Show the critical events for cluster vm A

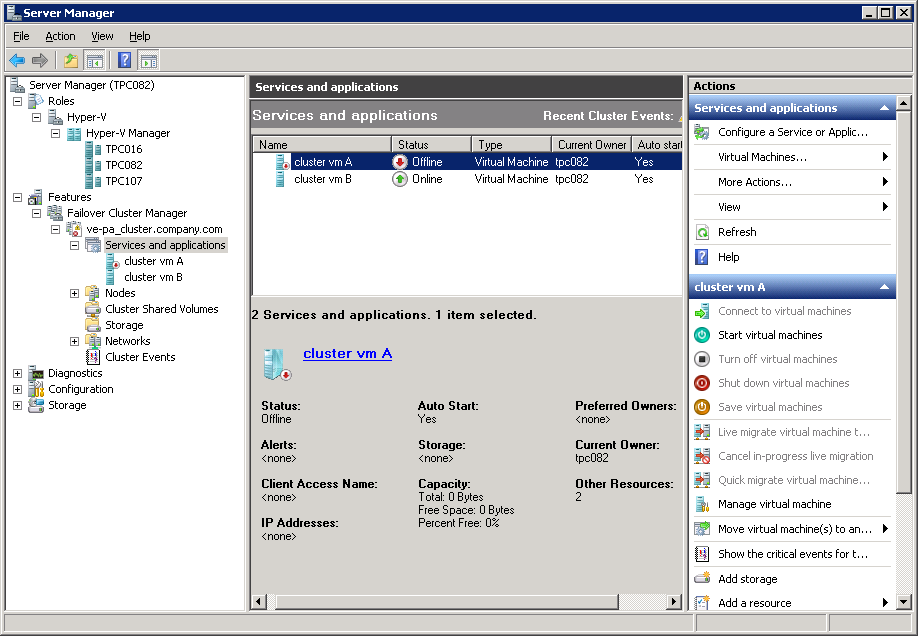(790, 553)
